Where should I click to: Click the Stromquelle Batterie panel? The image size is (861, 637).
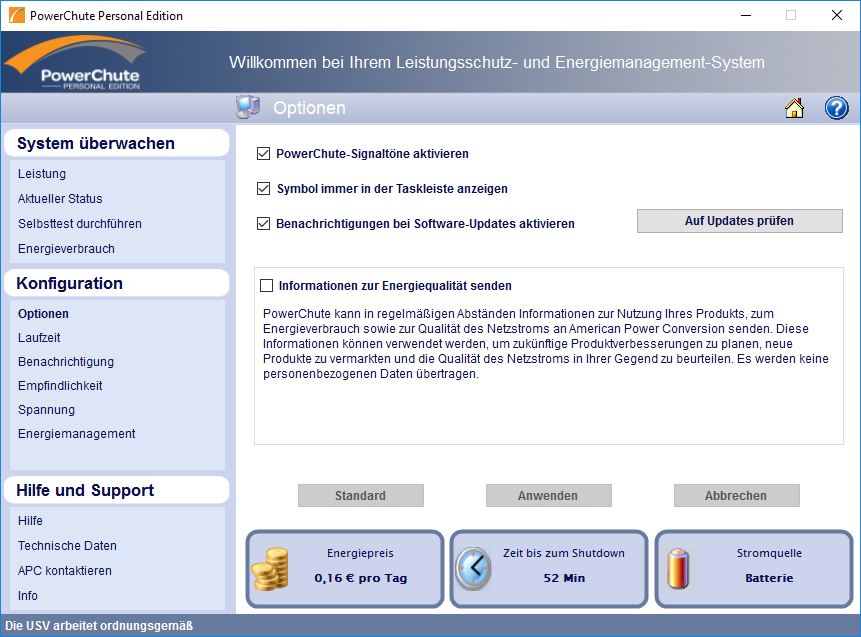(x=754, y=569)
